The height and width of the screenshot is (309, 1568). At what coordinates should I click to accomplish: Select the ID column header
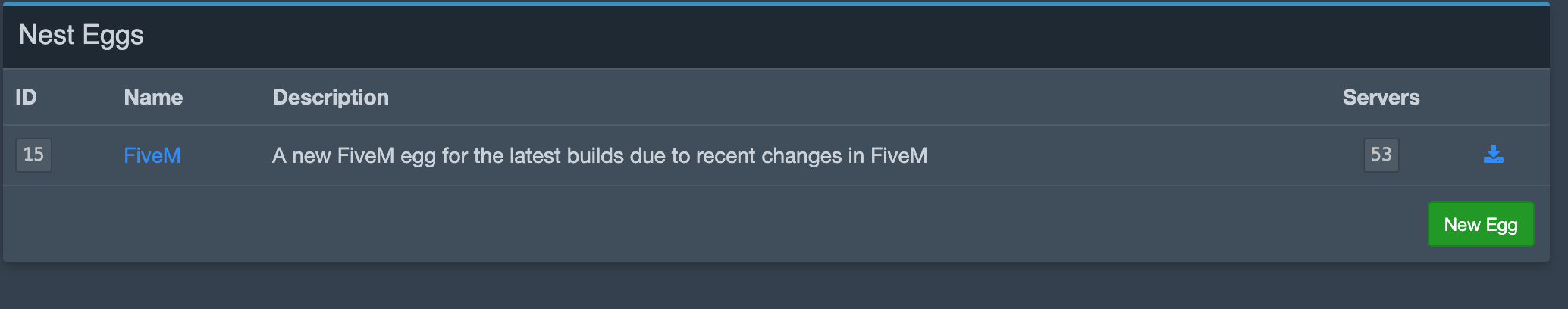click(x=26, y=97)
